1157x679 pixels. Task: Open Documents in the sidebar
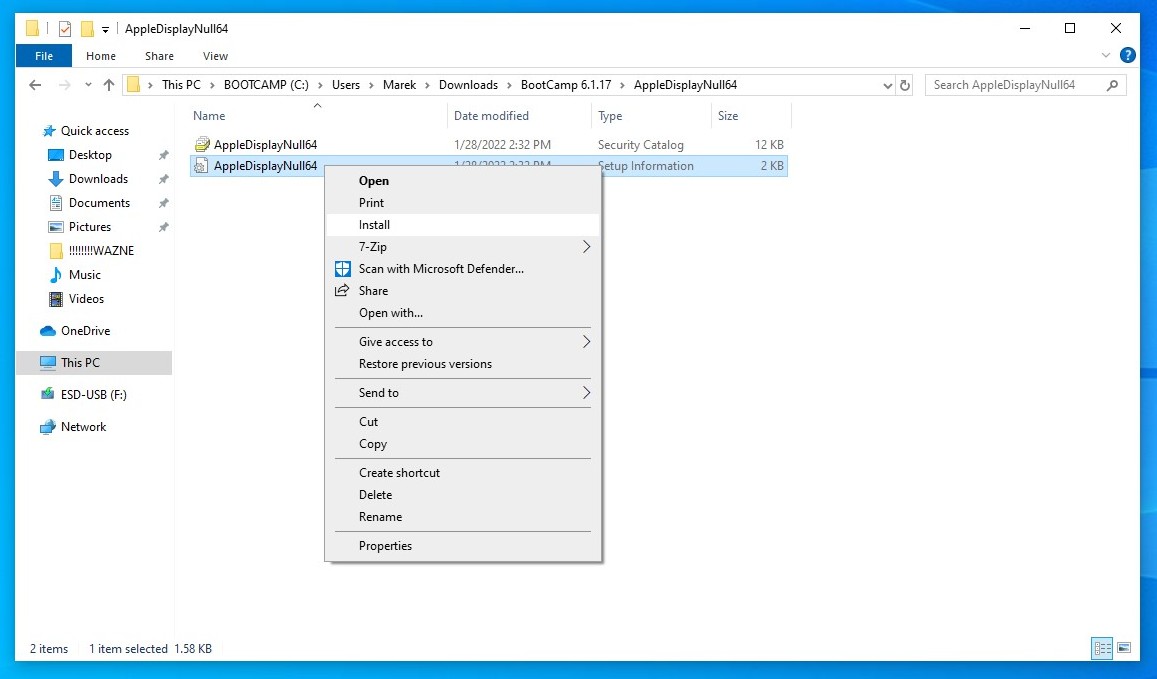point(99,203)
